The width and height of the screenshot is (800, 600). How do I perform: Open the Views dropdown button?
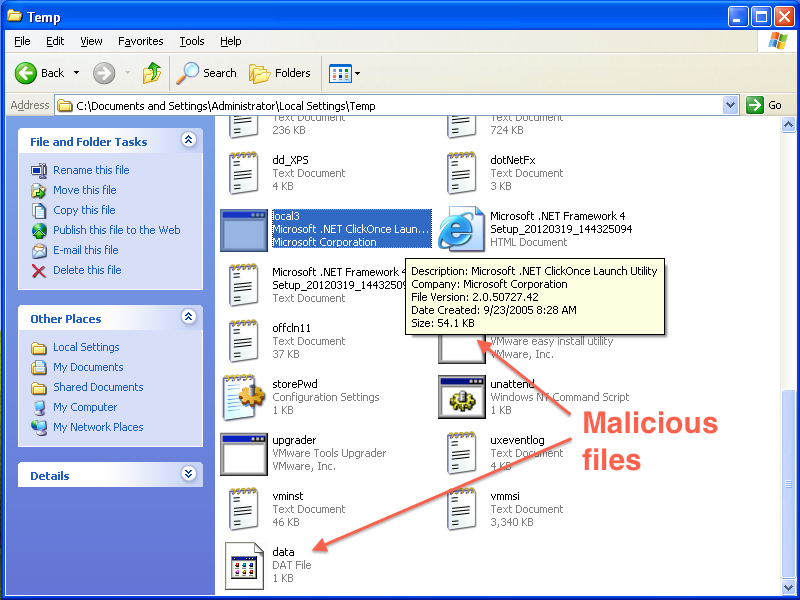345,73
